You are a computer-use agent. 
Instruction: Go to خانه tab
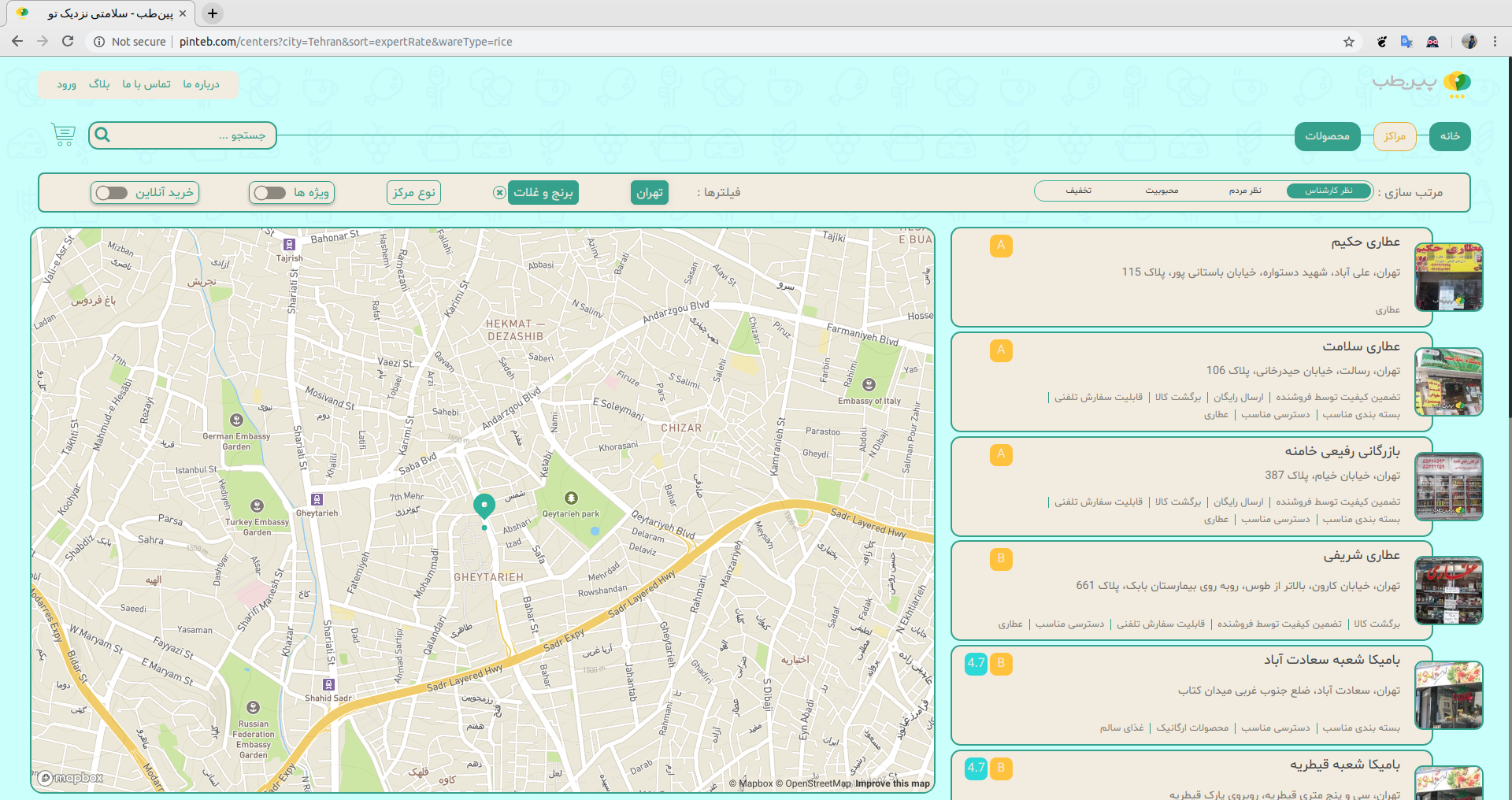tap(1450, 136)
